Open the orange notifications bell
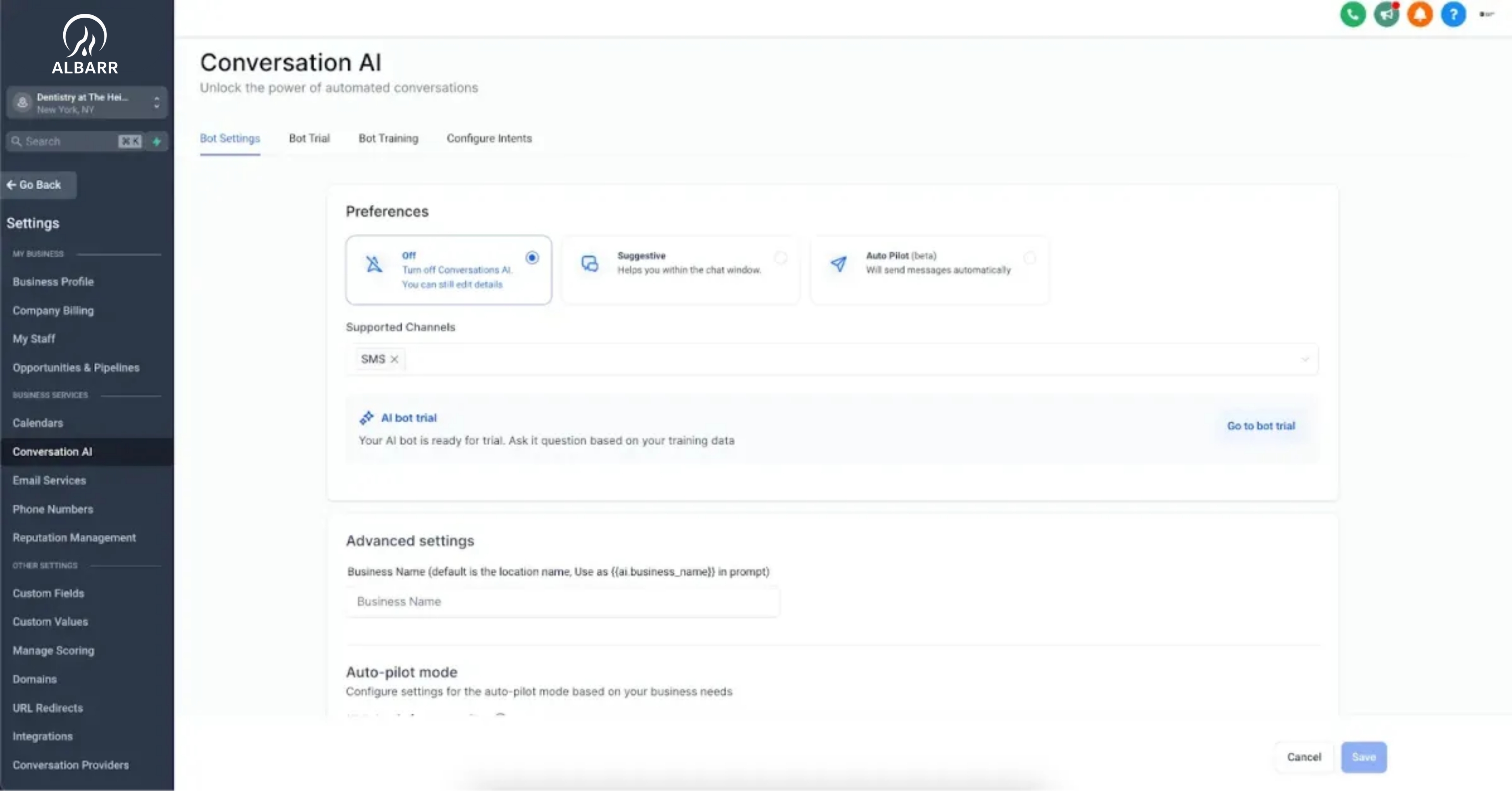 (1420, 15)
